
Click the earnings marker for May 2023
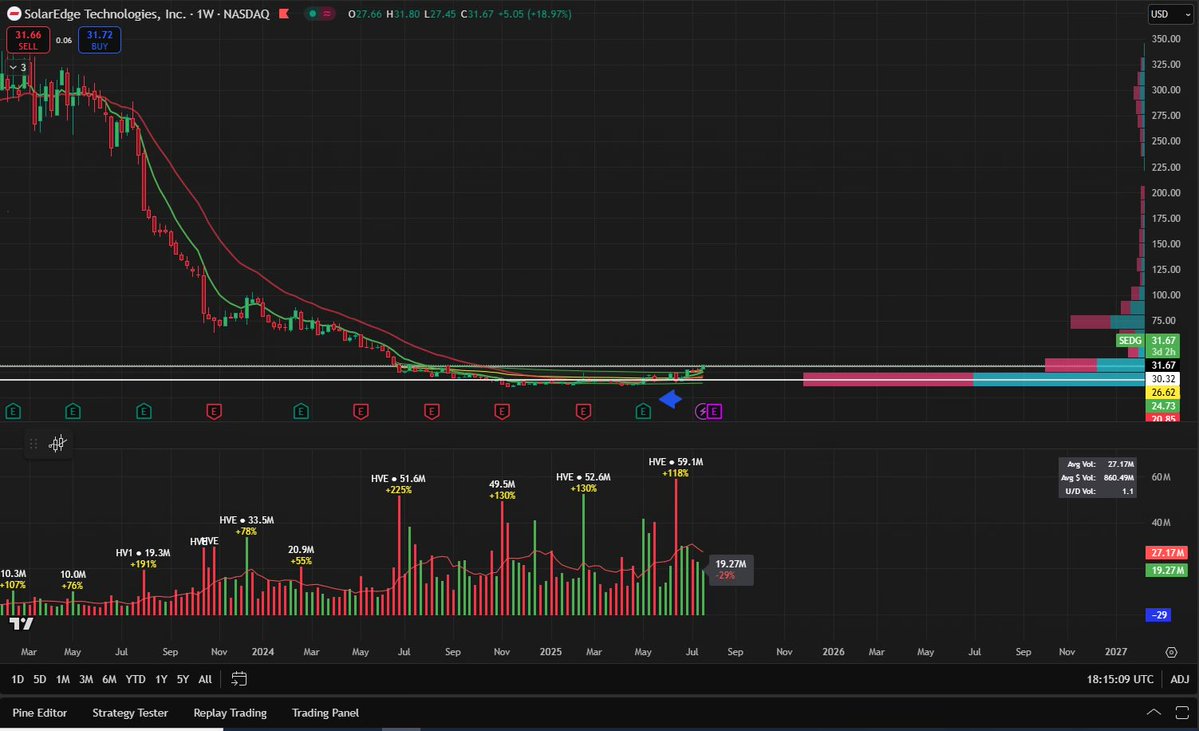pyautogui.click(x=73, y=411)
